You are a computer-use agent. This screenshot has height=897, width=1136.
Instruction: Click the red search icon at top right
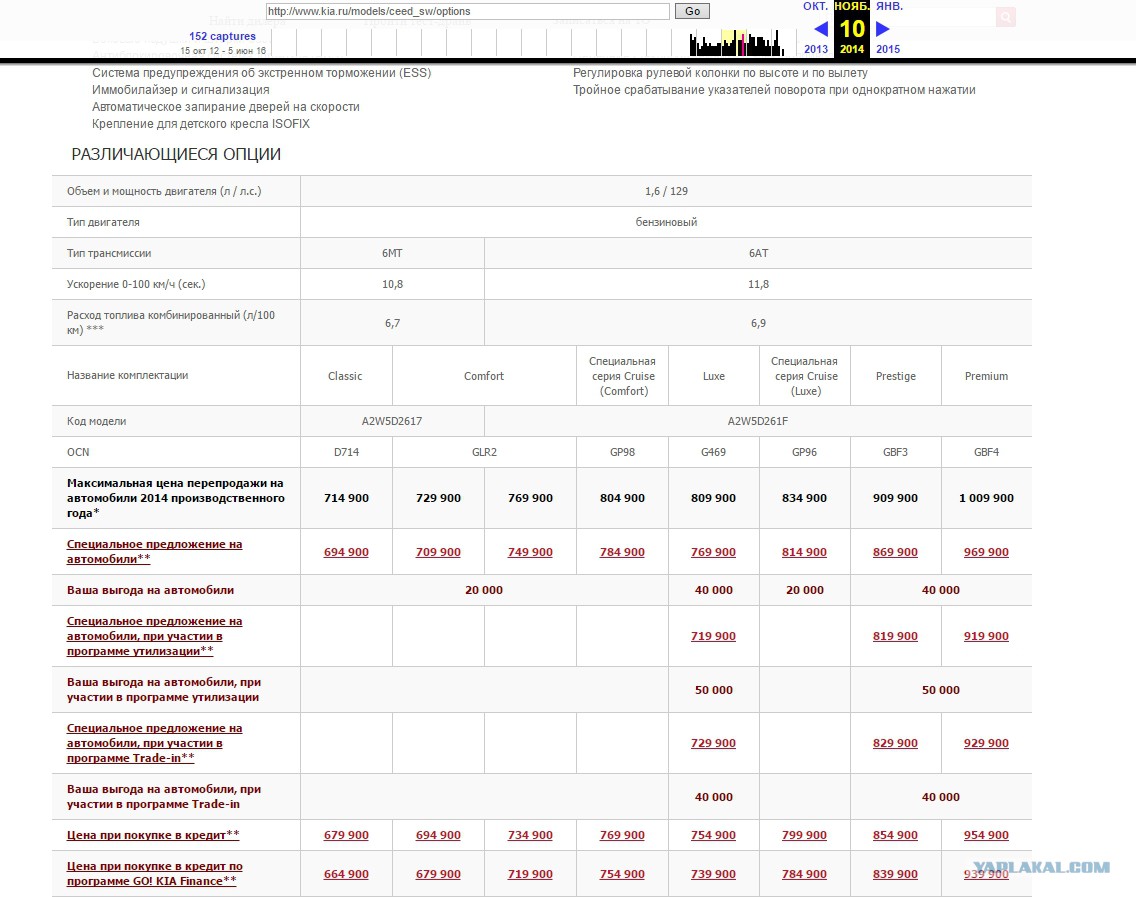click(x=1006, y=17)
